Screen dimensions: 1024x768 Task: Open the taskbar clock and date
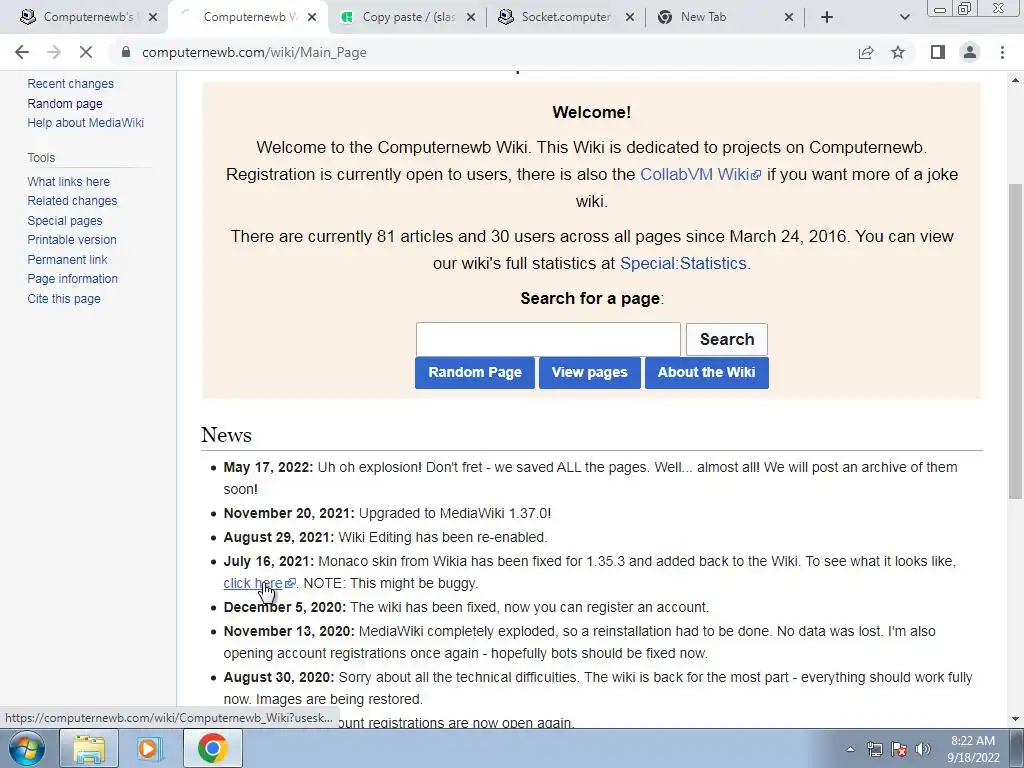point(973,749)
